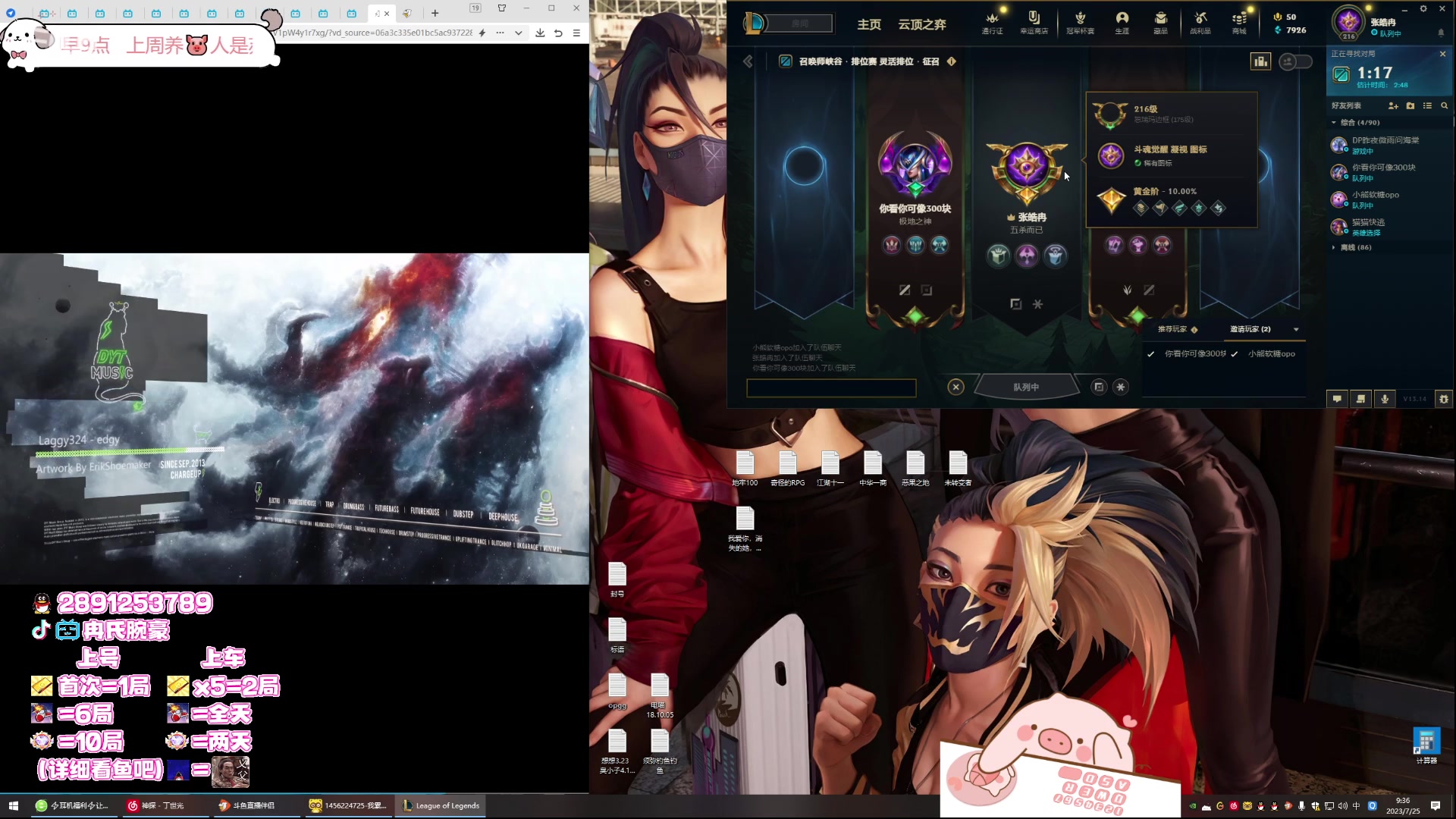
Task: Click the browser address bar more (…) button
Action: (x=500, y=33)
